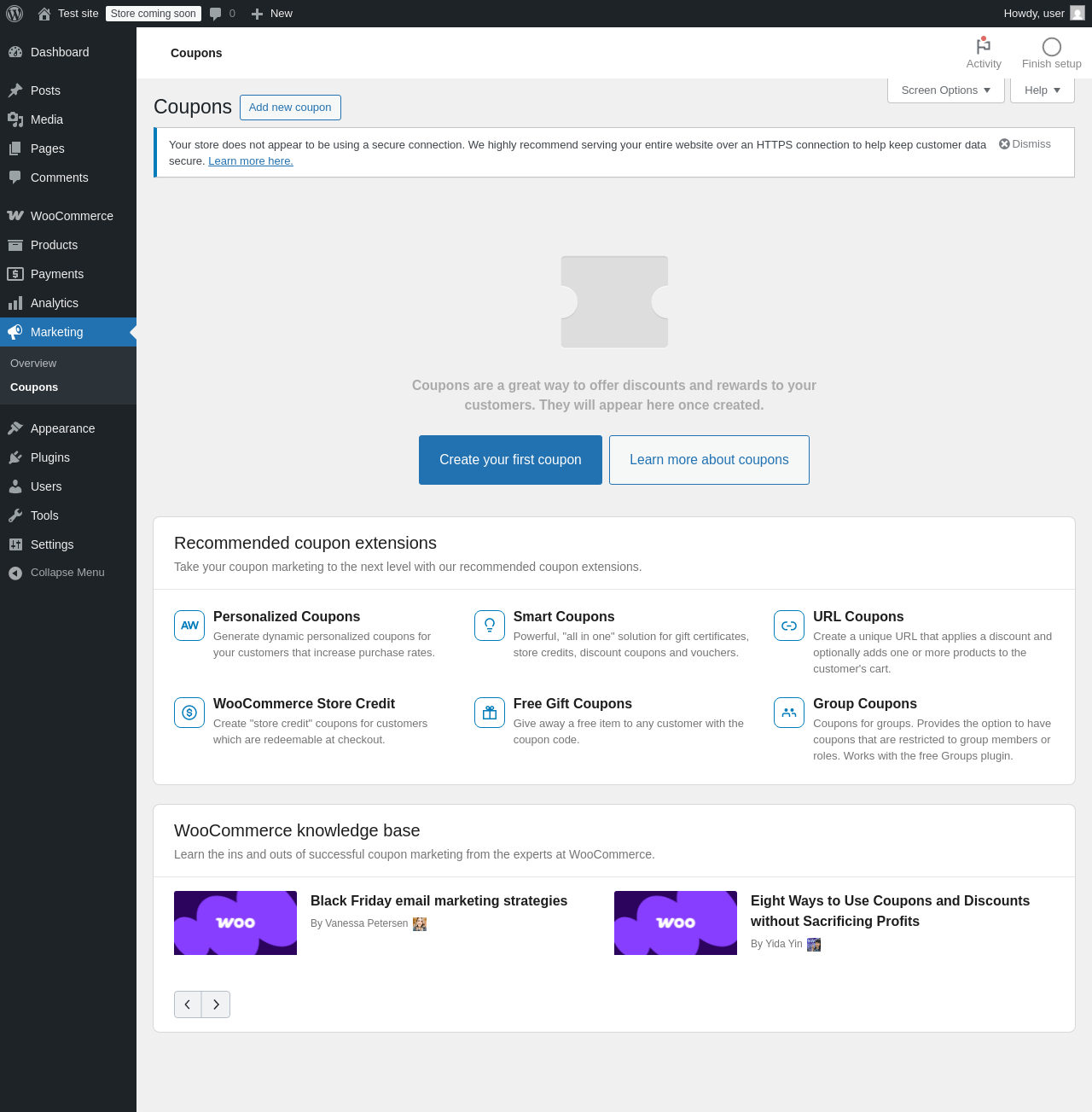The image size is (1092, 1112).
Task: Open the user avatar next to Howdy
Action: tap(1077, 14)
